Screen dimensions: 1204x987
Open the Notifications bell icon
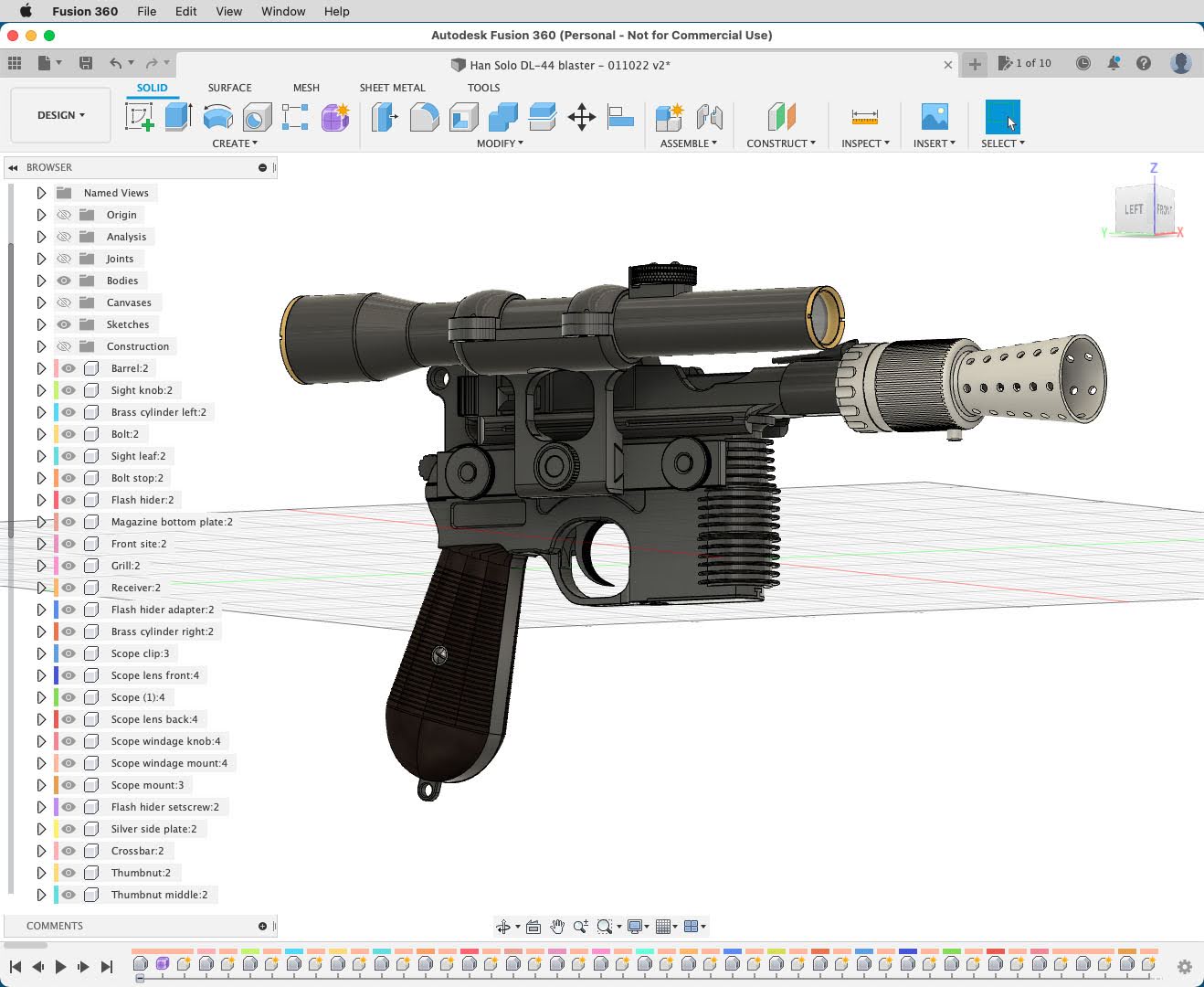point(1114,63)
